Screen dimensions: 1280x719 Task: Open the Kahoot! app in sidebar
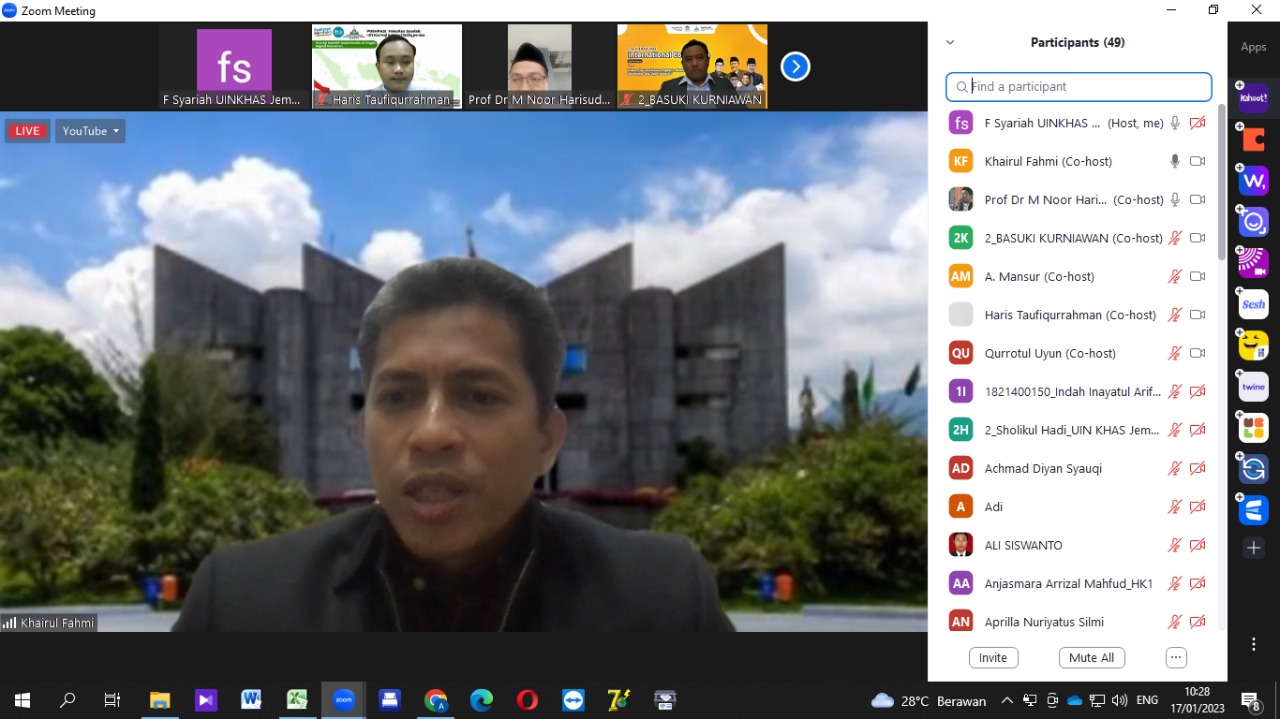point(1253,98)
